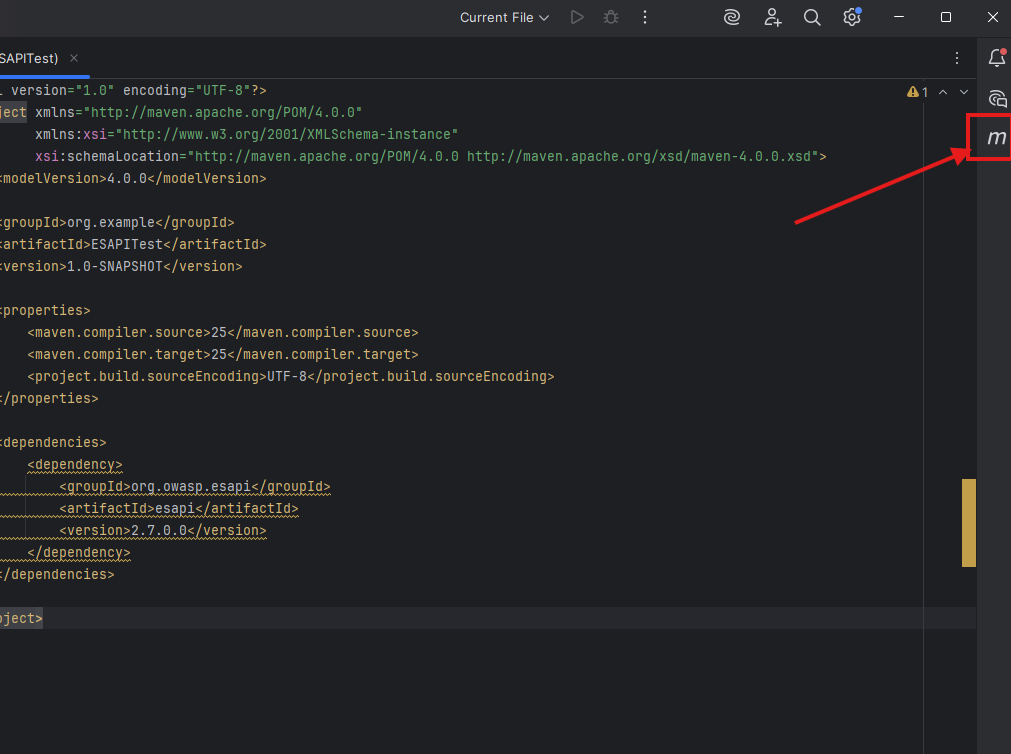The width and height of the screenshot is (1011, 754).
Task: Open Code With Me collaboration icon
Action: (772, 17)
